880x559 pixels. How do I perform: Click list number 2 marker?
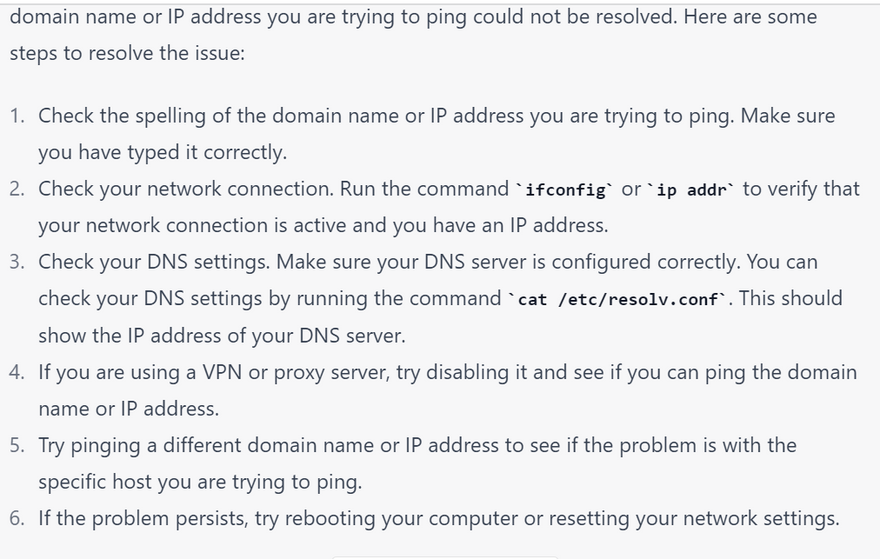[x=16, y=189]
